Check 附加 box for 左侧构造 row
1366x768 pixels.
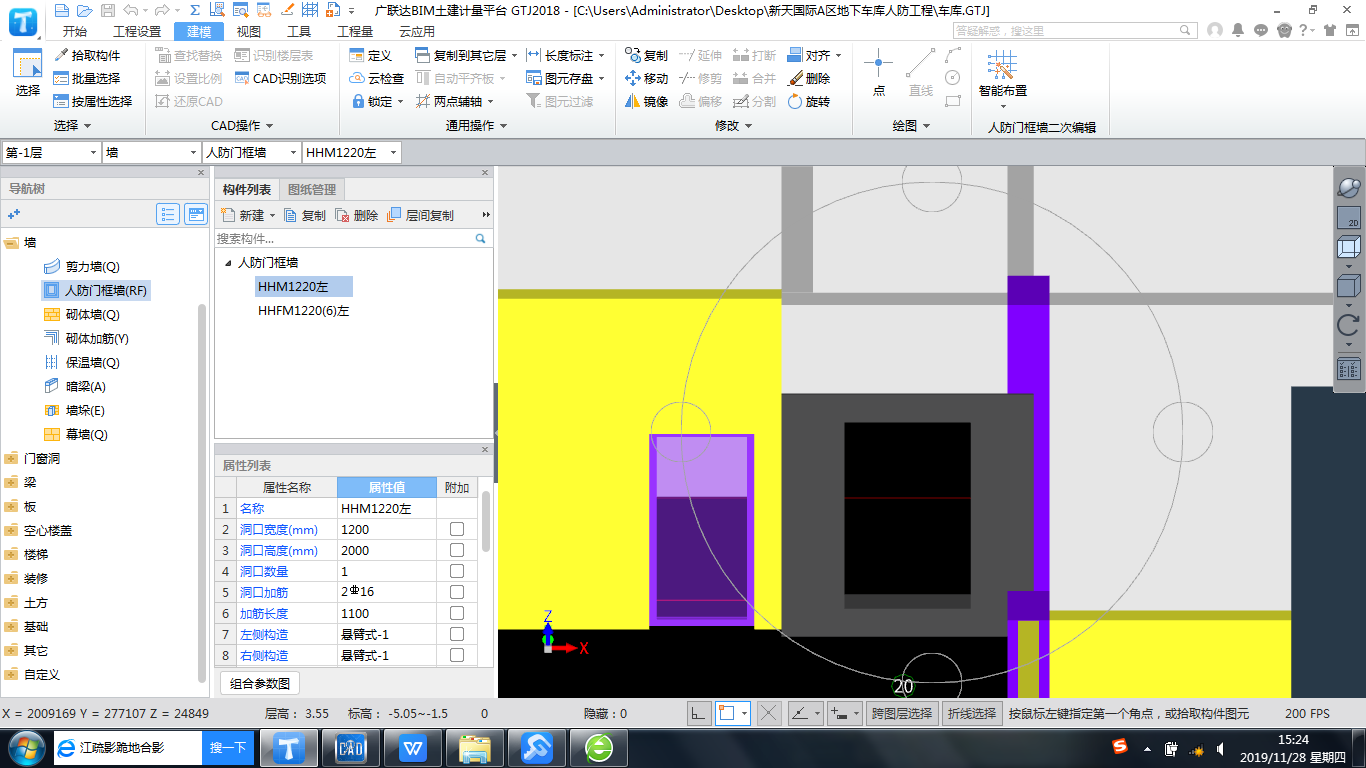[457, 634]
